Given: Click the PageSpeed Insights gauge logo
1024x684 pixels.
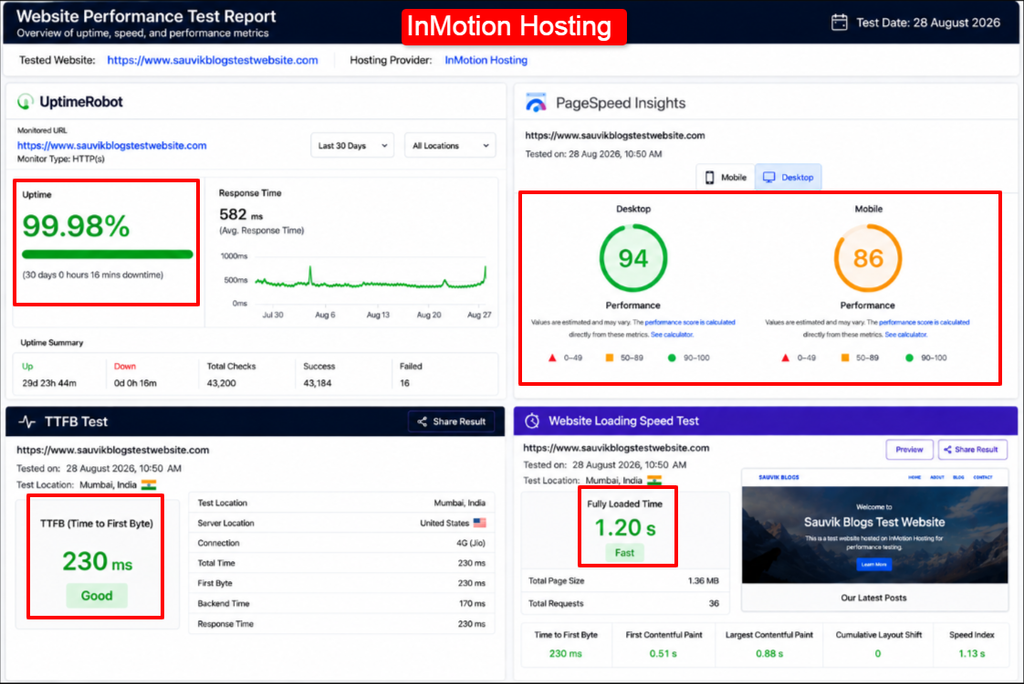Looking at the screenshot, I should (x=536, y=103).
